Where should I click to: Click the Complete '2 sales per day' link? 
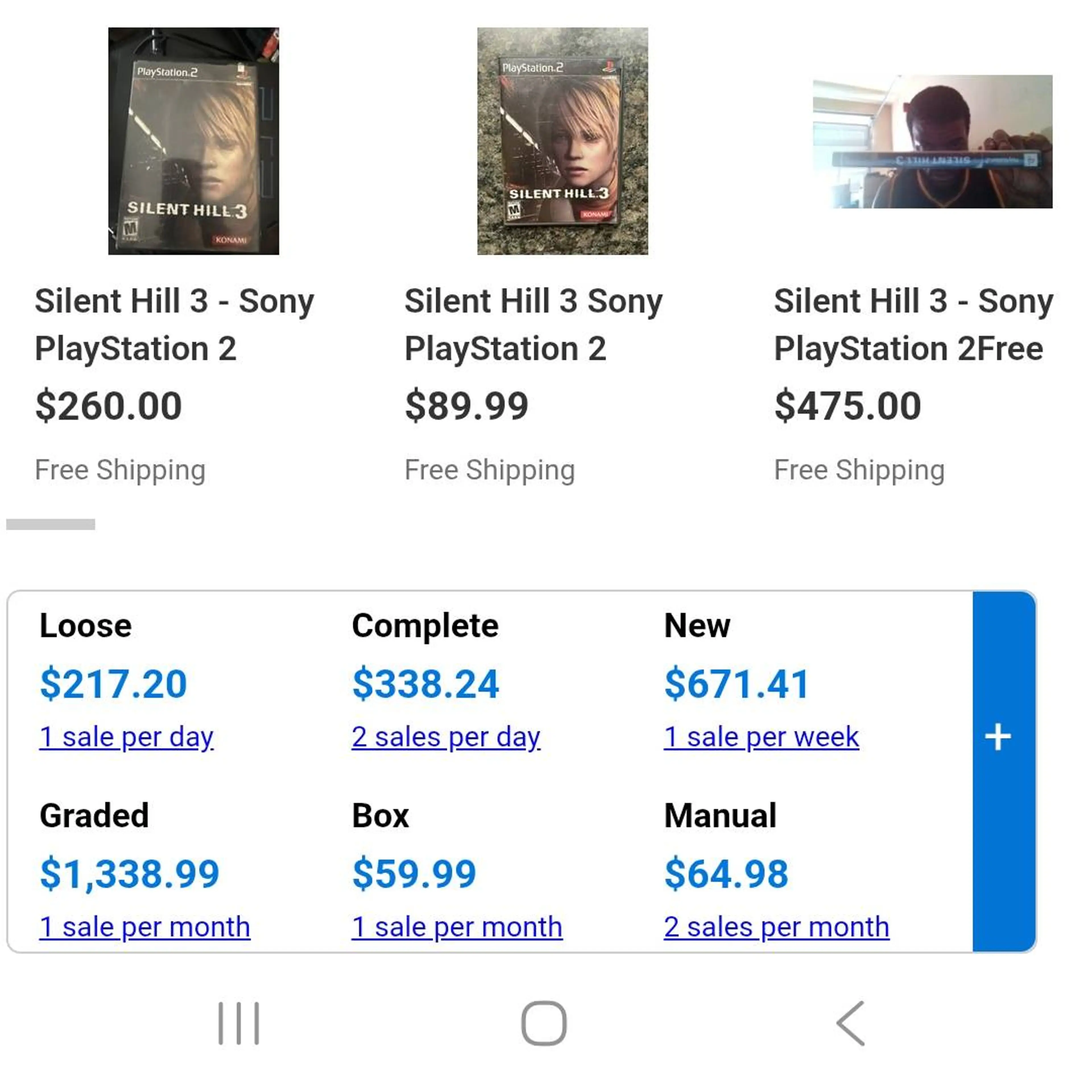pyautogui.click(x=445, y=737)
